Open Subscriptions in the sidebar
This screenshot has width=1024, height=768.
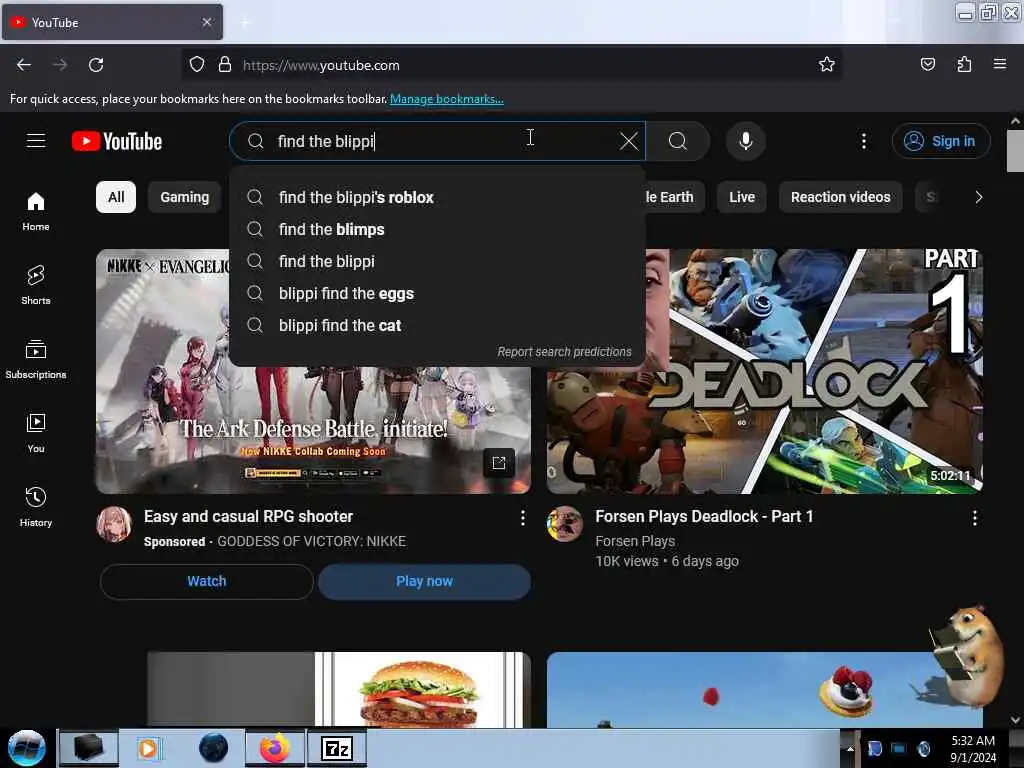(x=36, y=360)
